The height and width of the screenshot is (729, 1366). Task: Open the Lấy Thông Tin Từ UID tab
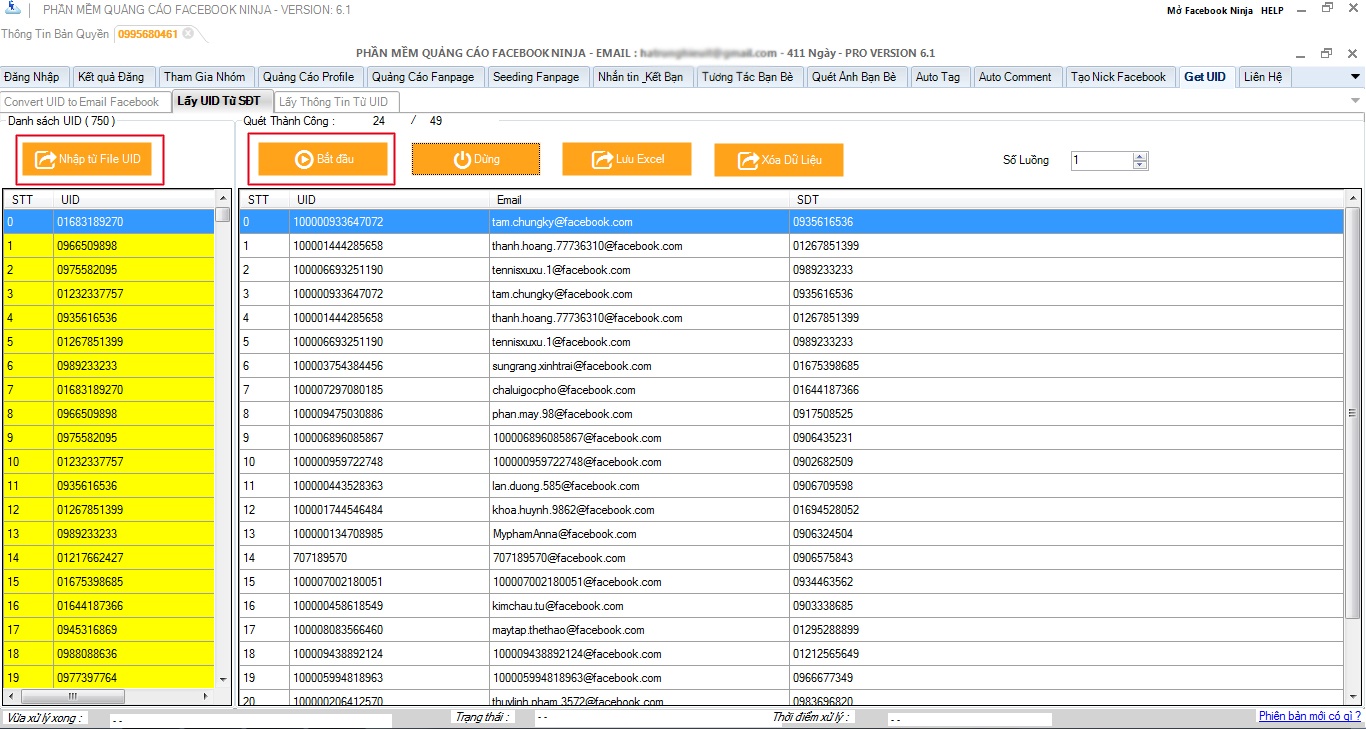333,102
